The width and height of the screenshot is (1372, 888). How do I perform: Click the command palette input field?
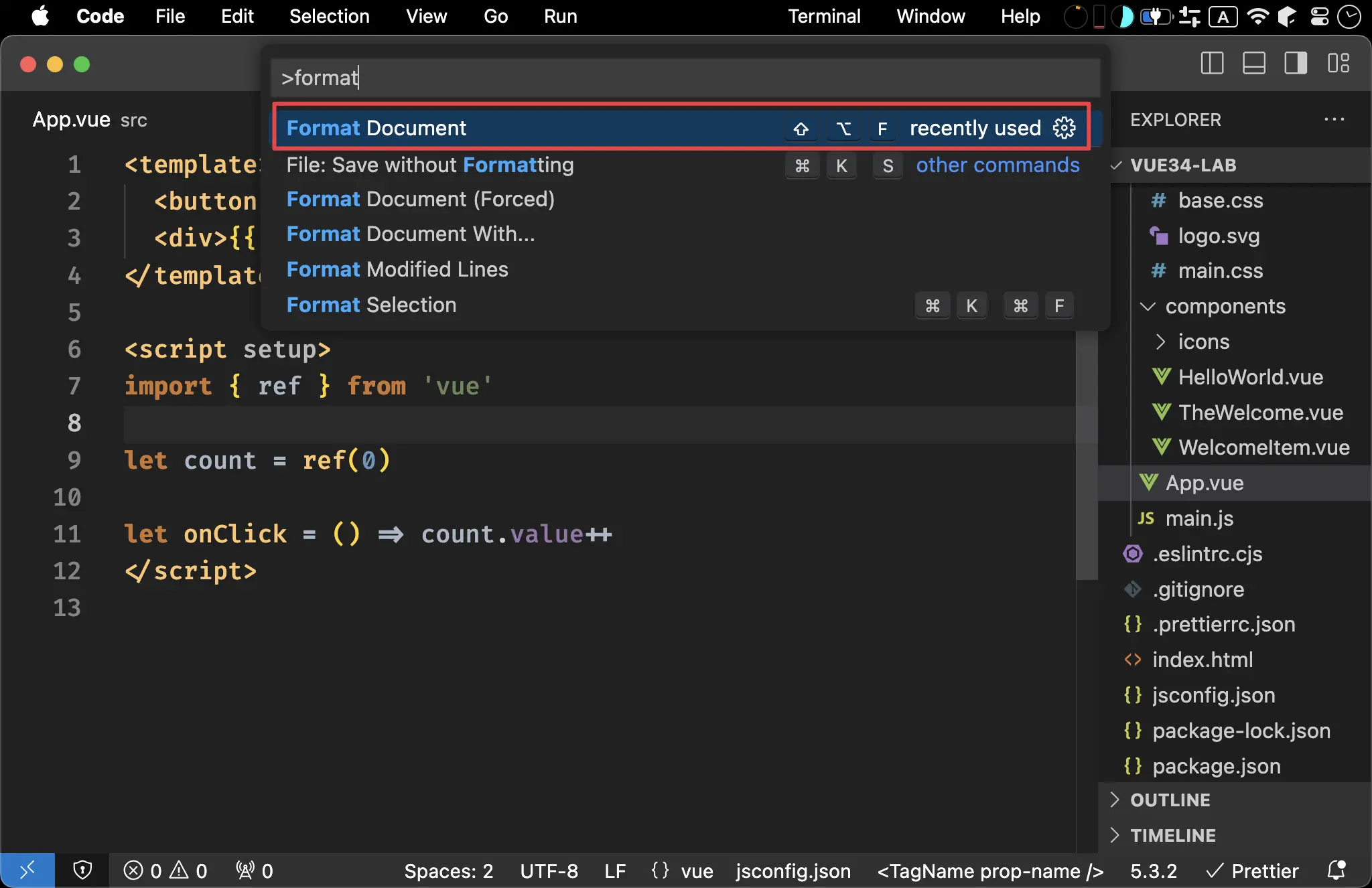pos(685,78)
